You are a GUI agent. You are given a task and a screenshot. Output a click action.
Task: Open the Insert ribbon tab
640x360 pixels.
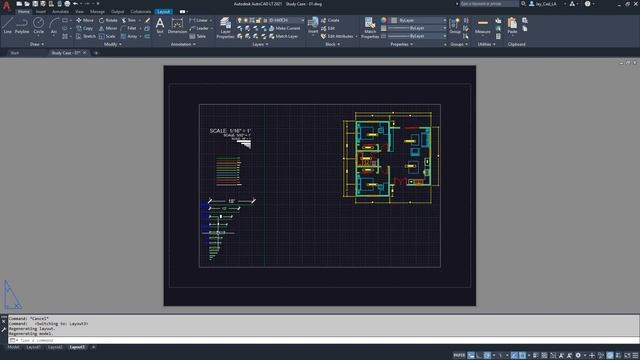41,11
